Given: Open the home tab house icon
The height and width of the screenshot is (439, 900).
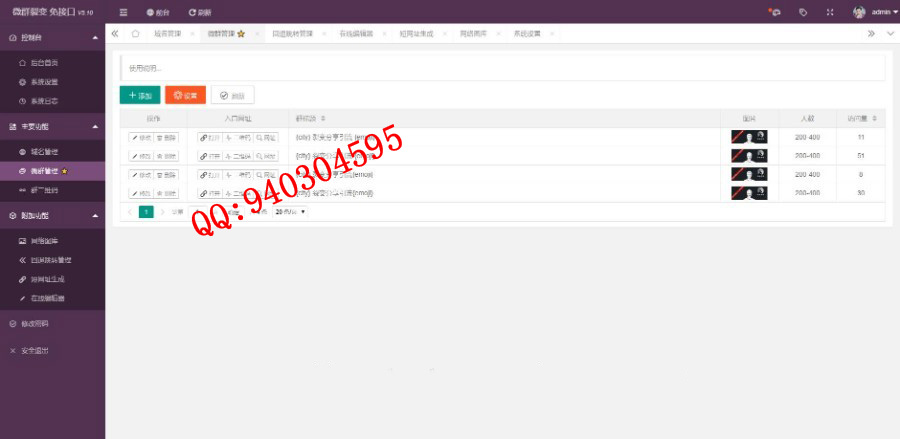Looking at the screenshot, I should point(135,33).
